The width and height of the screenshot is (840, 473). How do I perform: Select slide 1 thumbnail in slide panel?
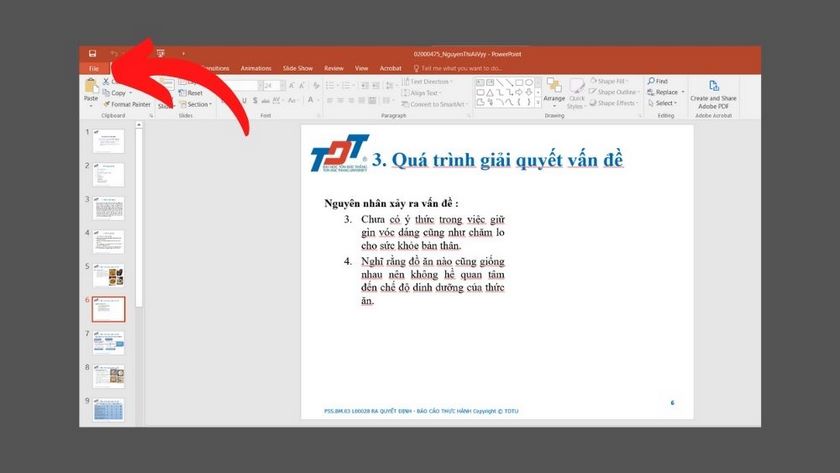point(109,142)
